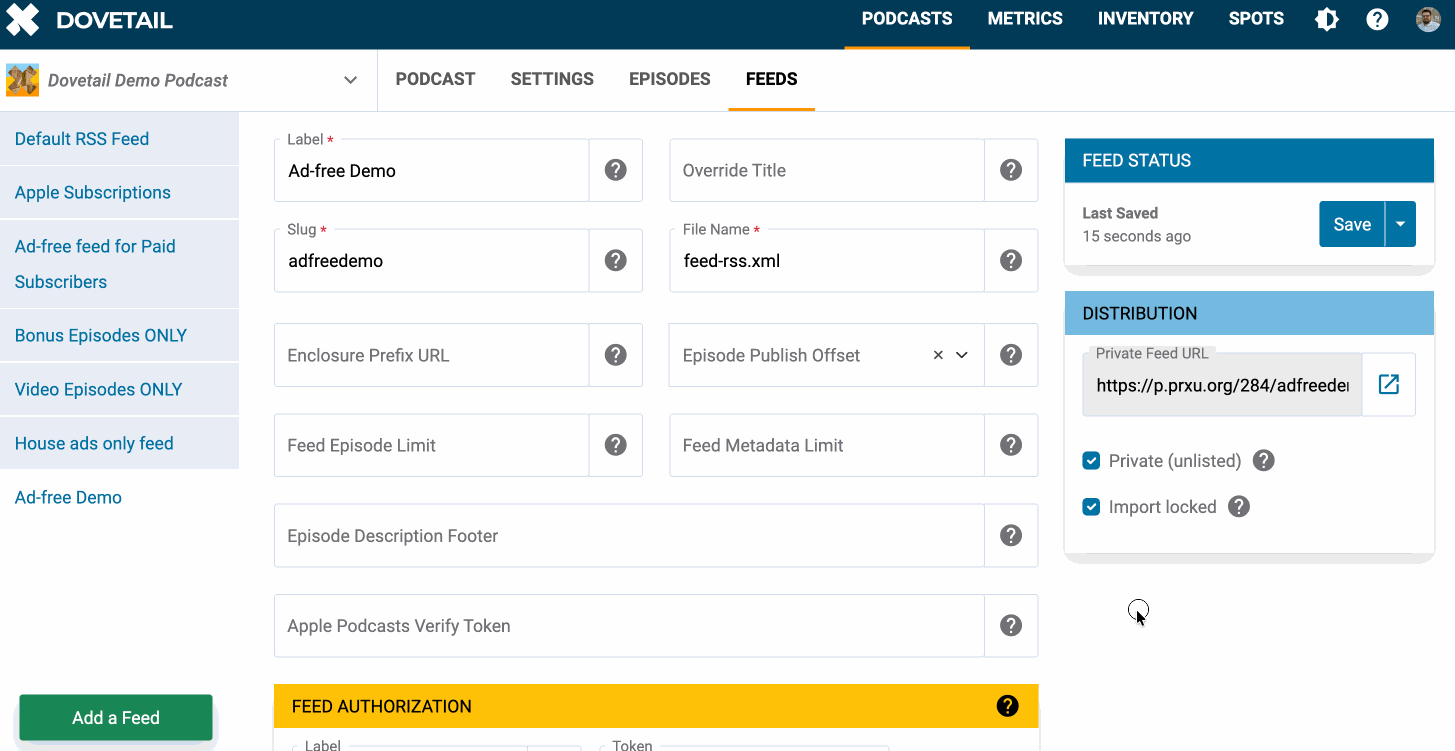Open the Dovetail Demo Podcast selector
Screen dimensions: 1455x751
tap(350, 79)
